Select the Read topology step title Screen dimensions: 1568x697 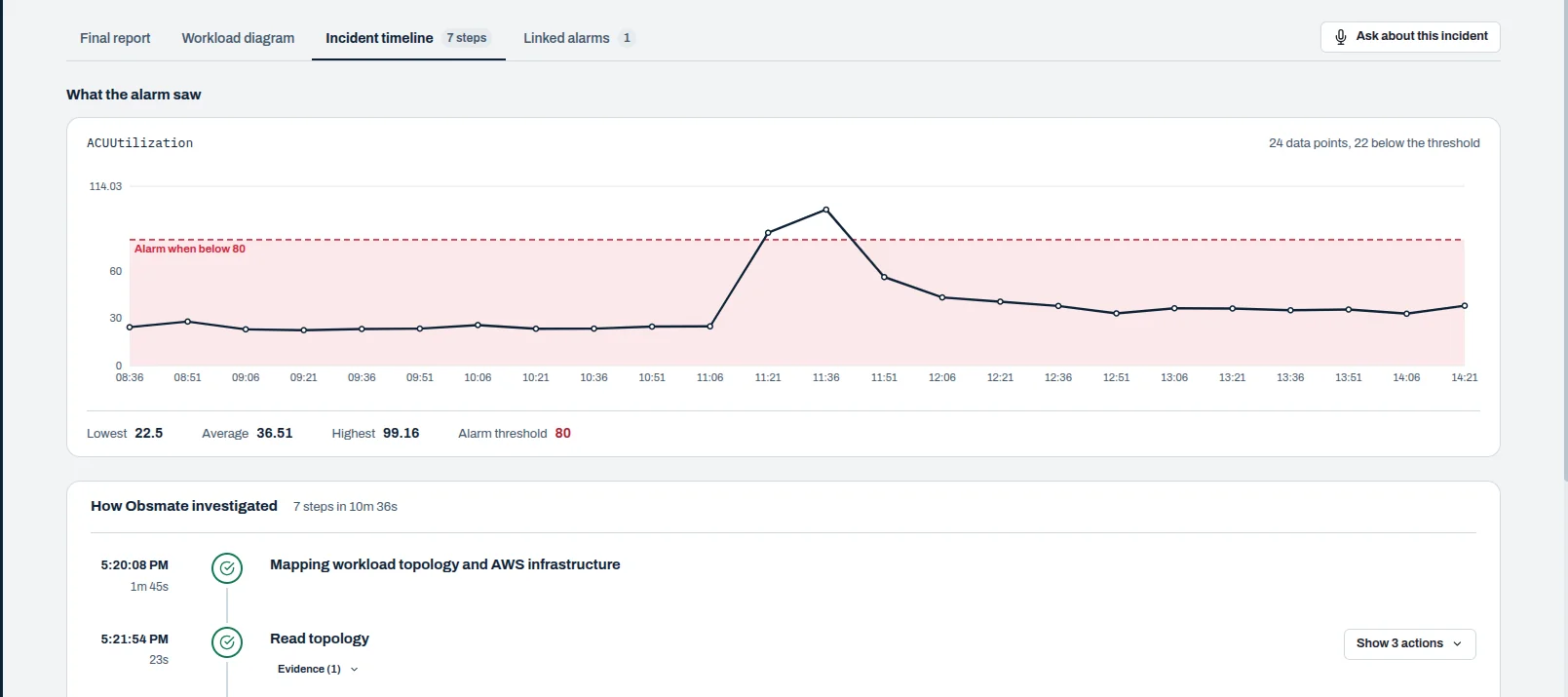(x=320, y=639)
